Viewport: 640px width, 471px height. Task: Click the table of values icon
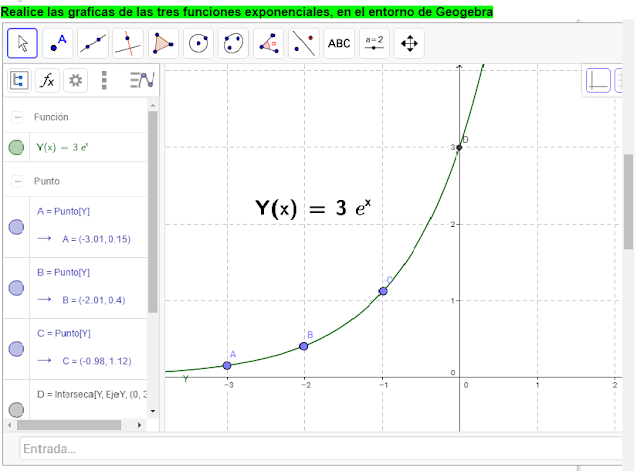coord(142,80)
